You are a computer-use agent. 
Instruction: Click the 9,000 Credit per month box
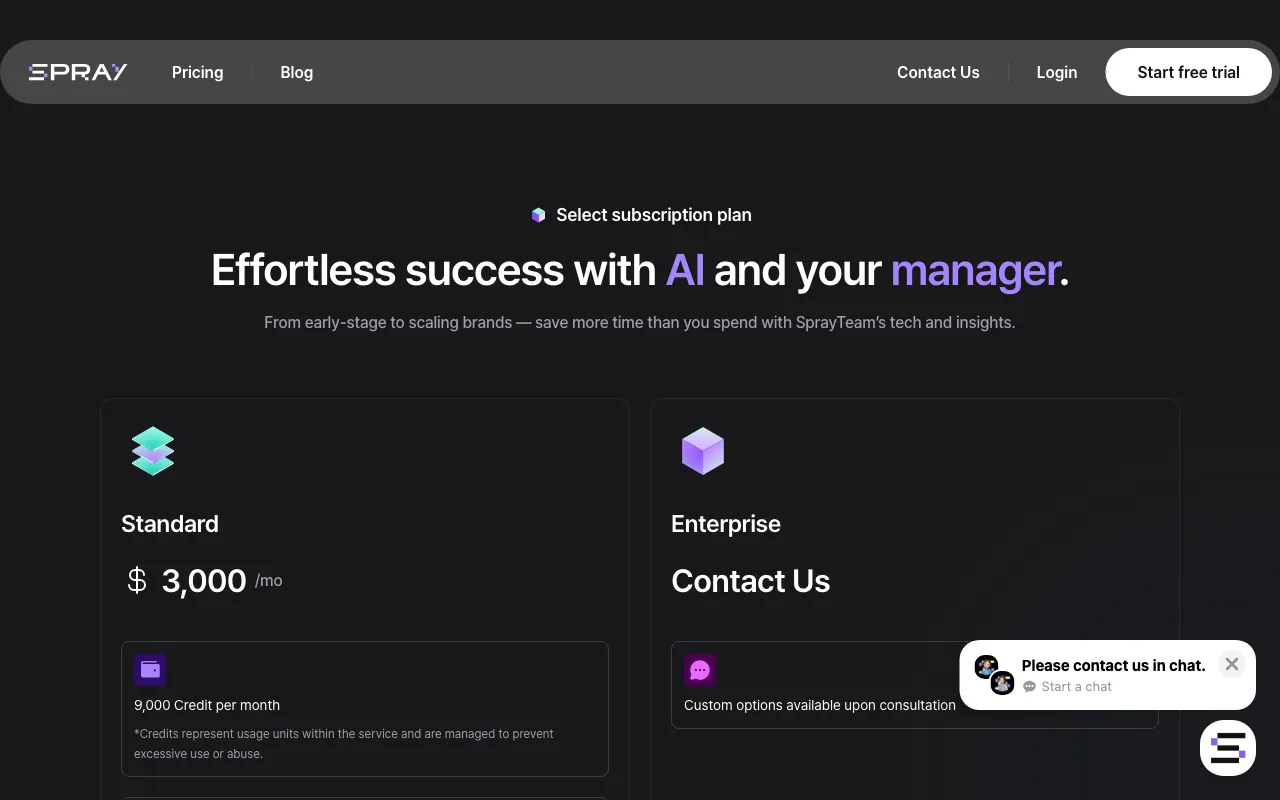click(x=365, y=709)
